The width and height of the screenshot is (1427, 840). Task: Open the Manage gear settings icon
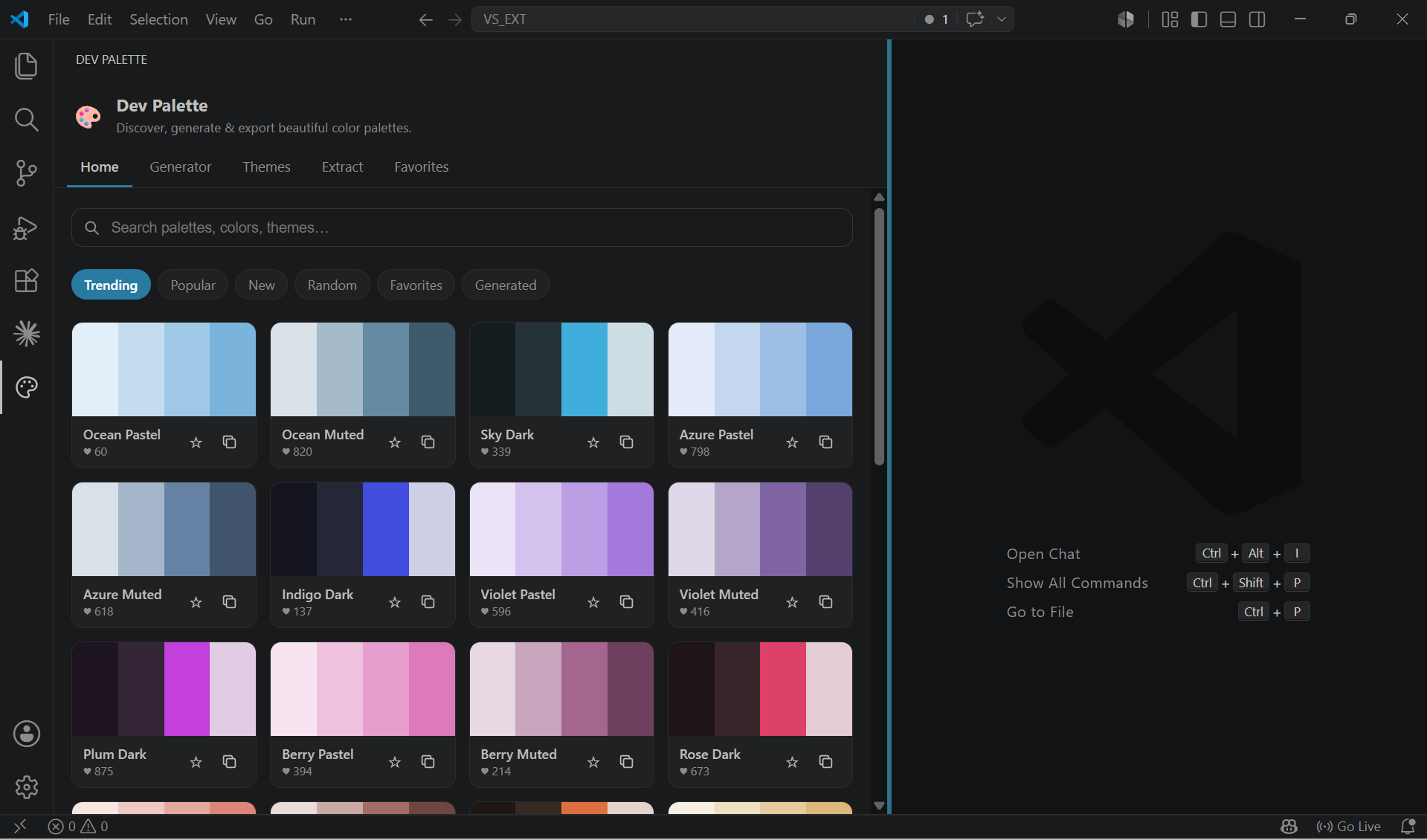(x=26, y=786)
